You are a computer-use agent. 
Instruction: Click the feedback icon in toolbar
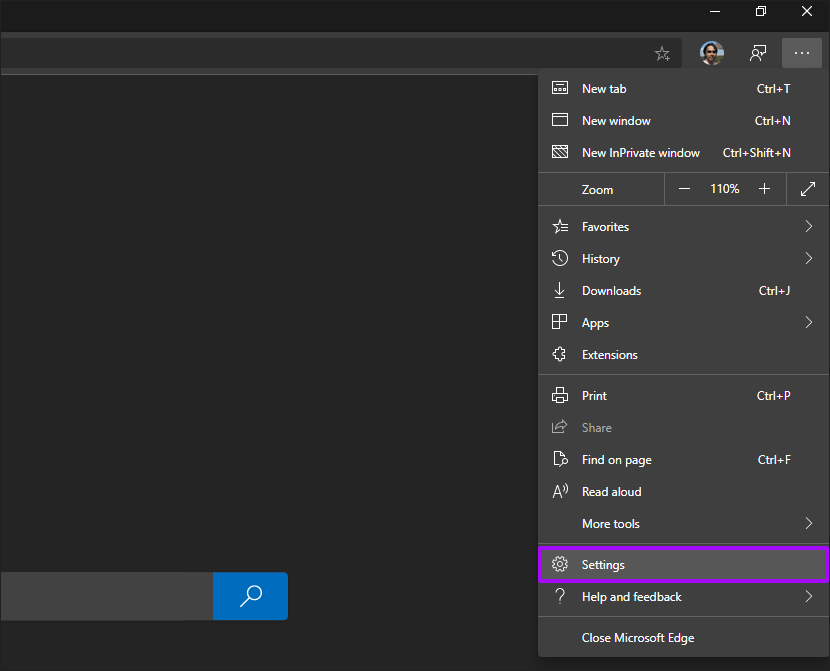(759, 53)
